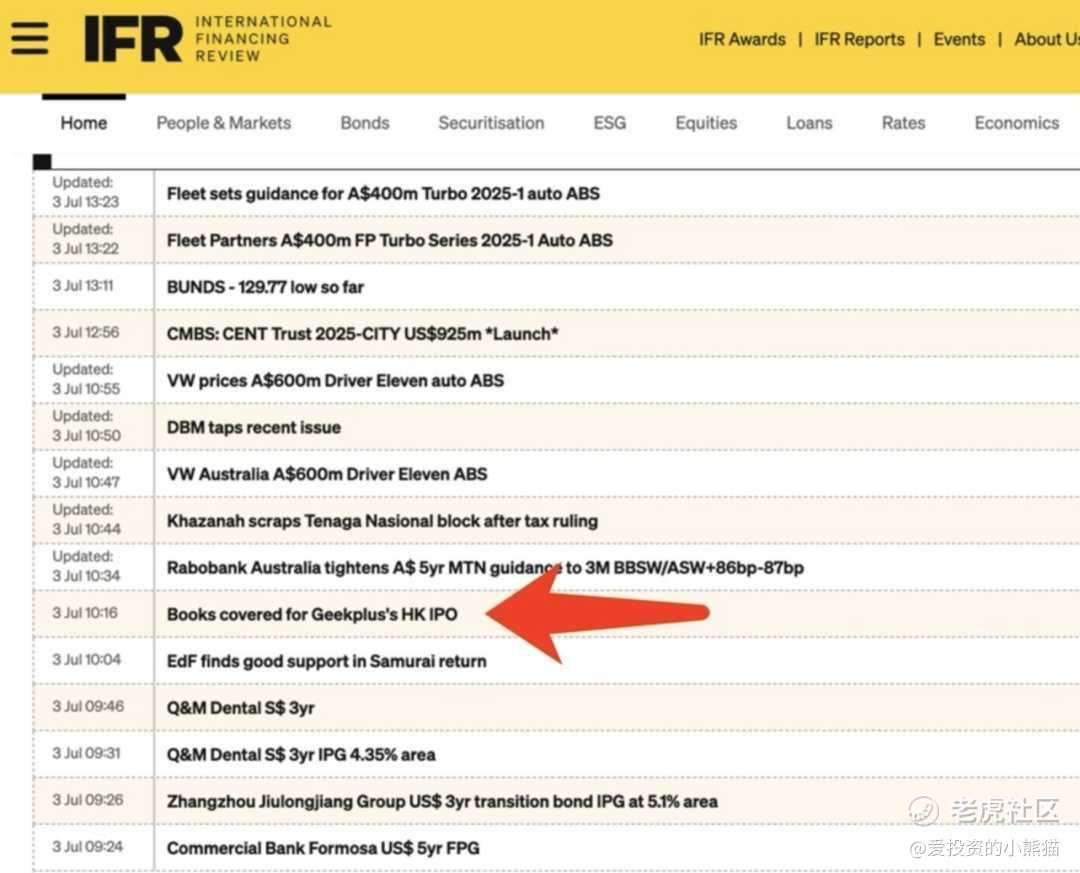The height and width of the screenshot is (873, 1080).
Task: Open IFR Reports link
Action: [859, 39]
